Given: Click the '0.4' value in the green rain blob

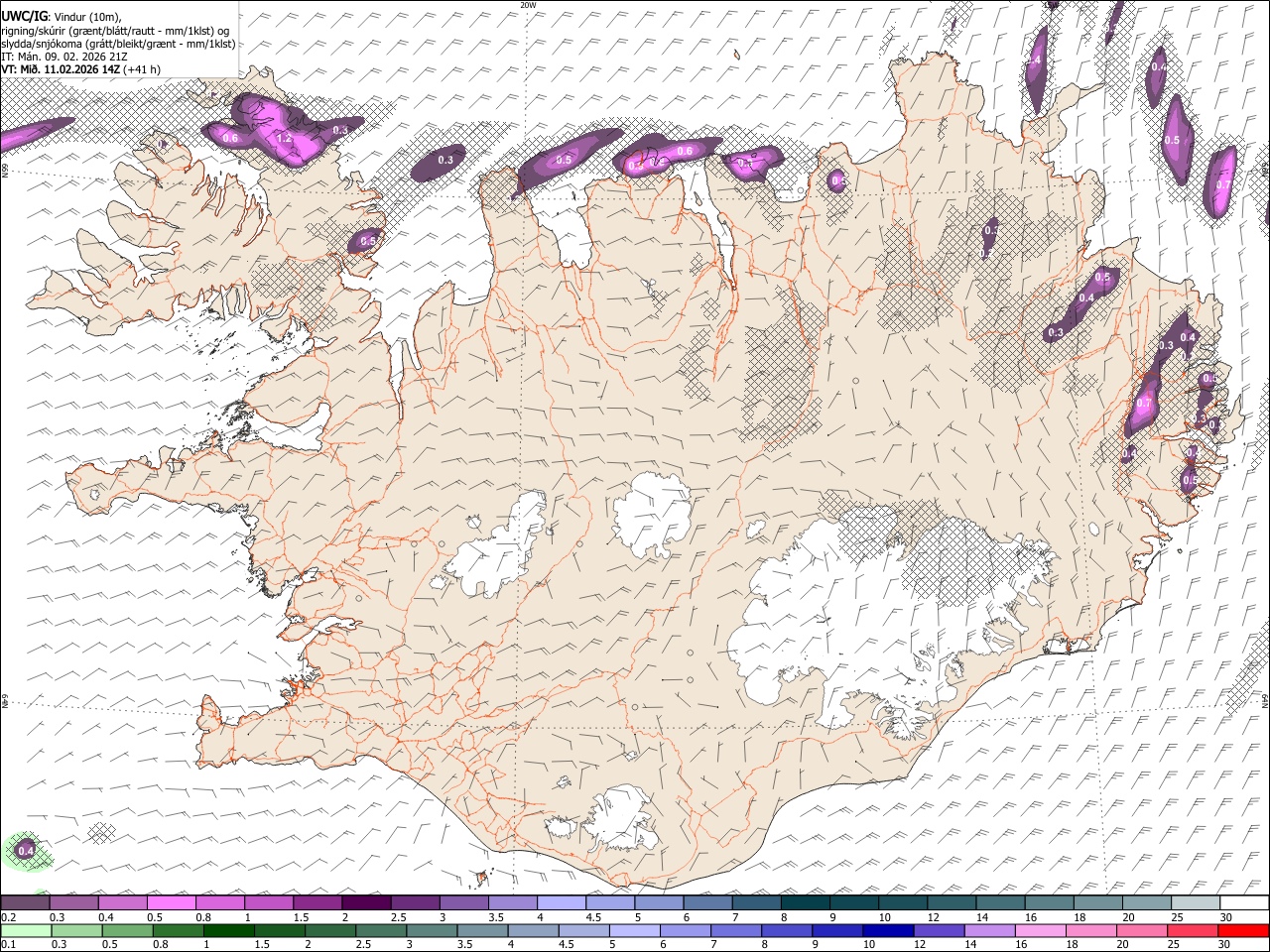Looking at the screenshot, I should pyautogui.click(x=26, y=851).
